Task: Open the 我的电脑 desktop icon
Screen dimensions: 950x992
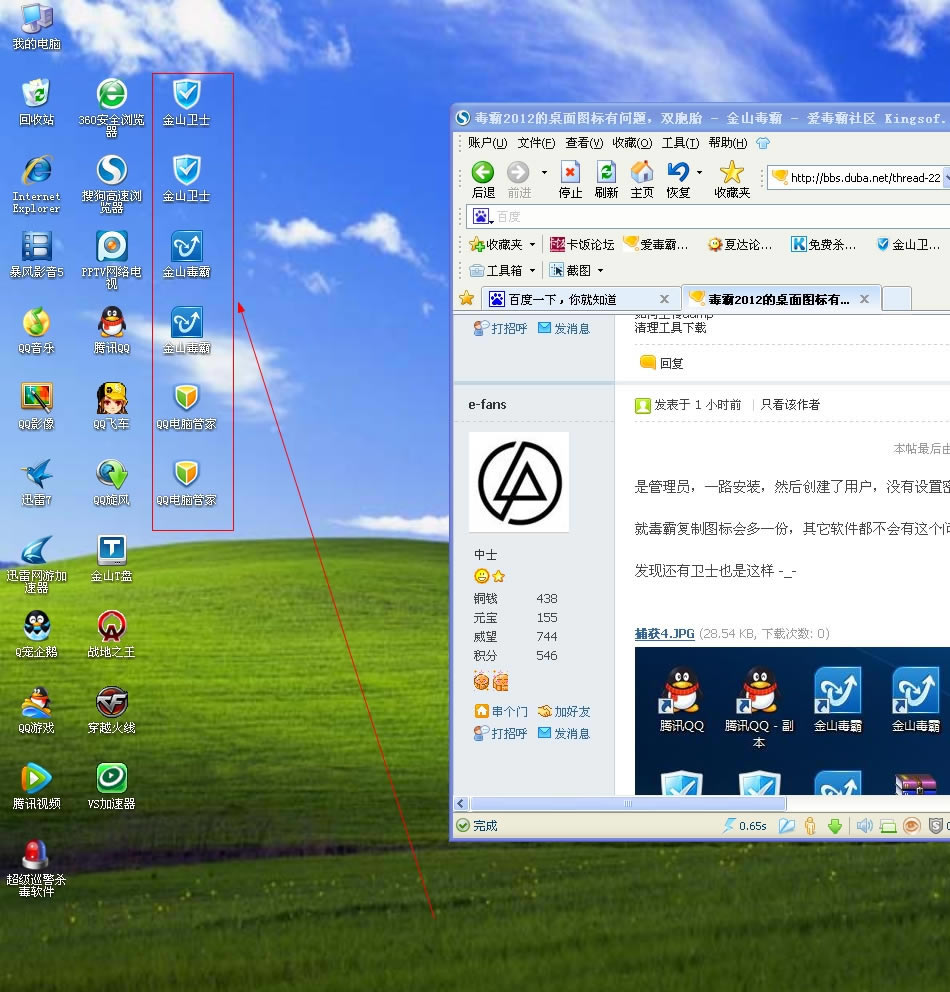Action: pos(37,25)
